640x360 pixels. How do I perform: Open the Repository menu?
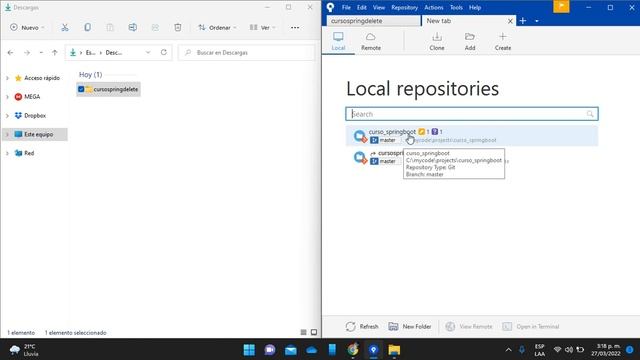(x=404, y=7)
